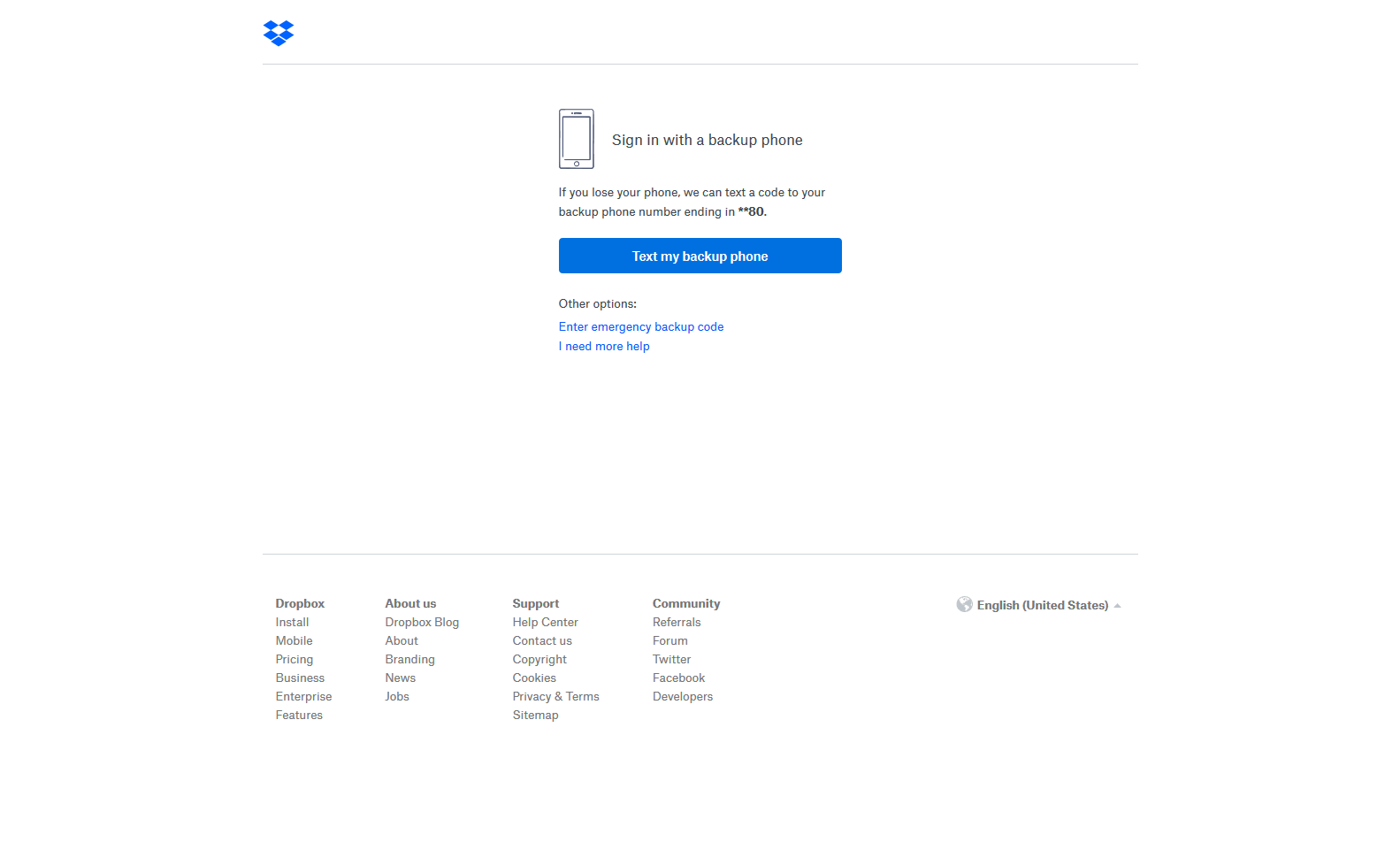Image resolution: width=1400 pixels, height=850 pixels.
Task: Open the Enter emergency backup code link
Action: pos(641,326)
